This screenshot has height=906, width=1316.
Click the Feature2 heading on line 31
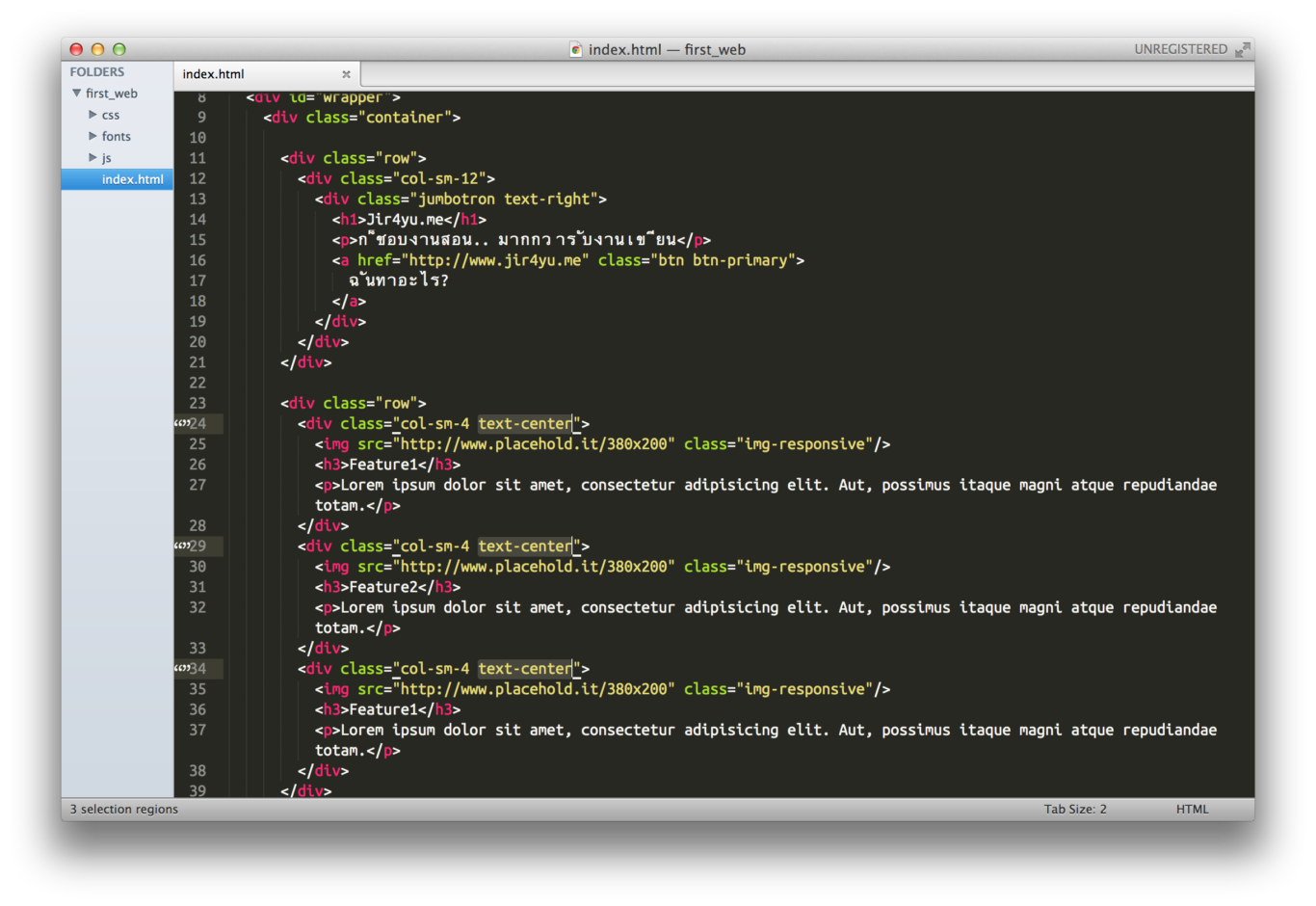[x=383, y=587]
